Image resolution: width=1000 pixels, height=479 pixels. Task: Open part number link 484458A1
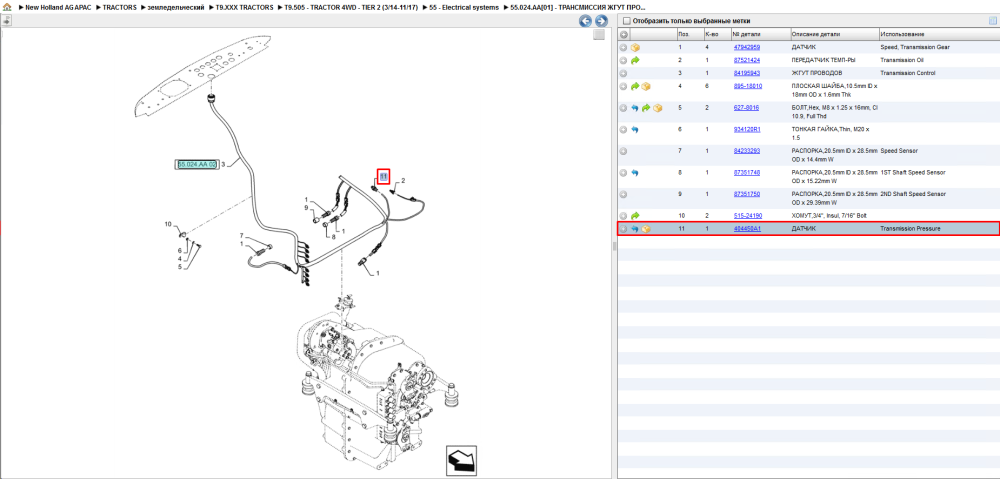point(747,228)
